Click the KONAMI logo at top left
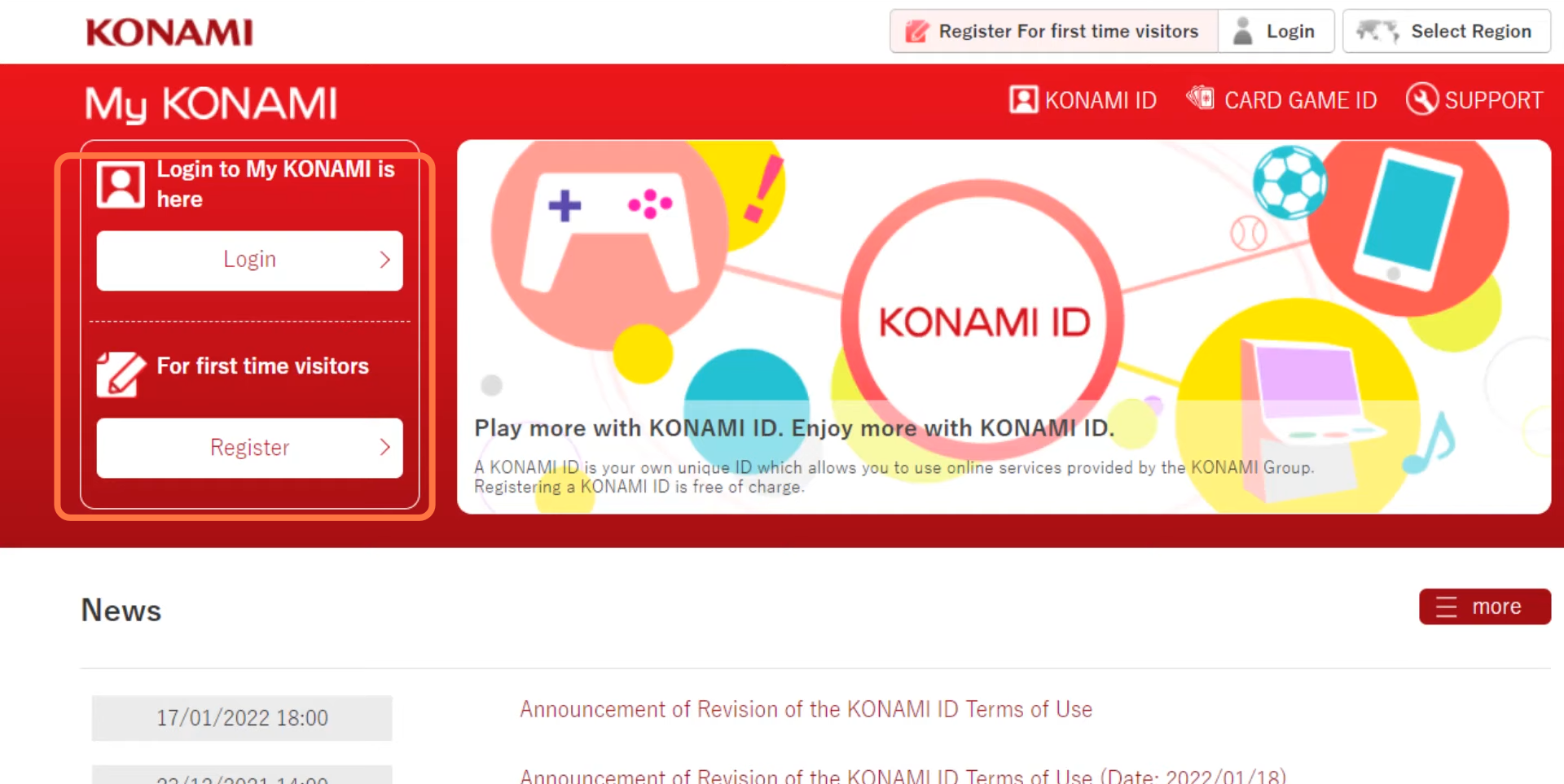 click(x=169, y=33)
